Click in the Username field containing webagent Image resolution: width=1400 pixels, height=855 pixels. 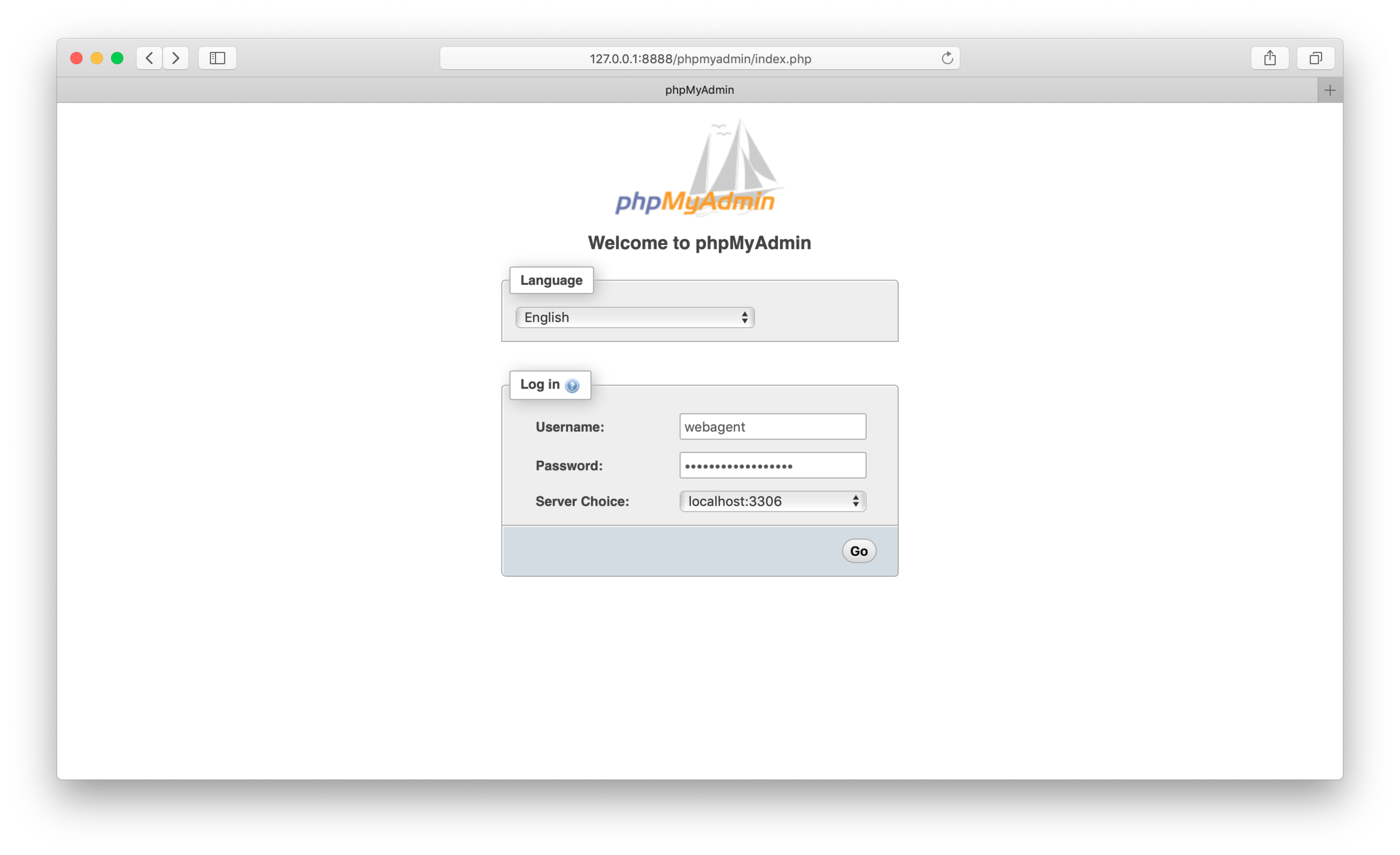772,427
